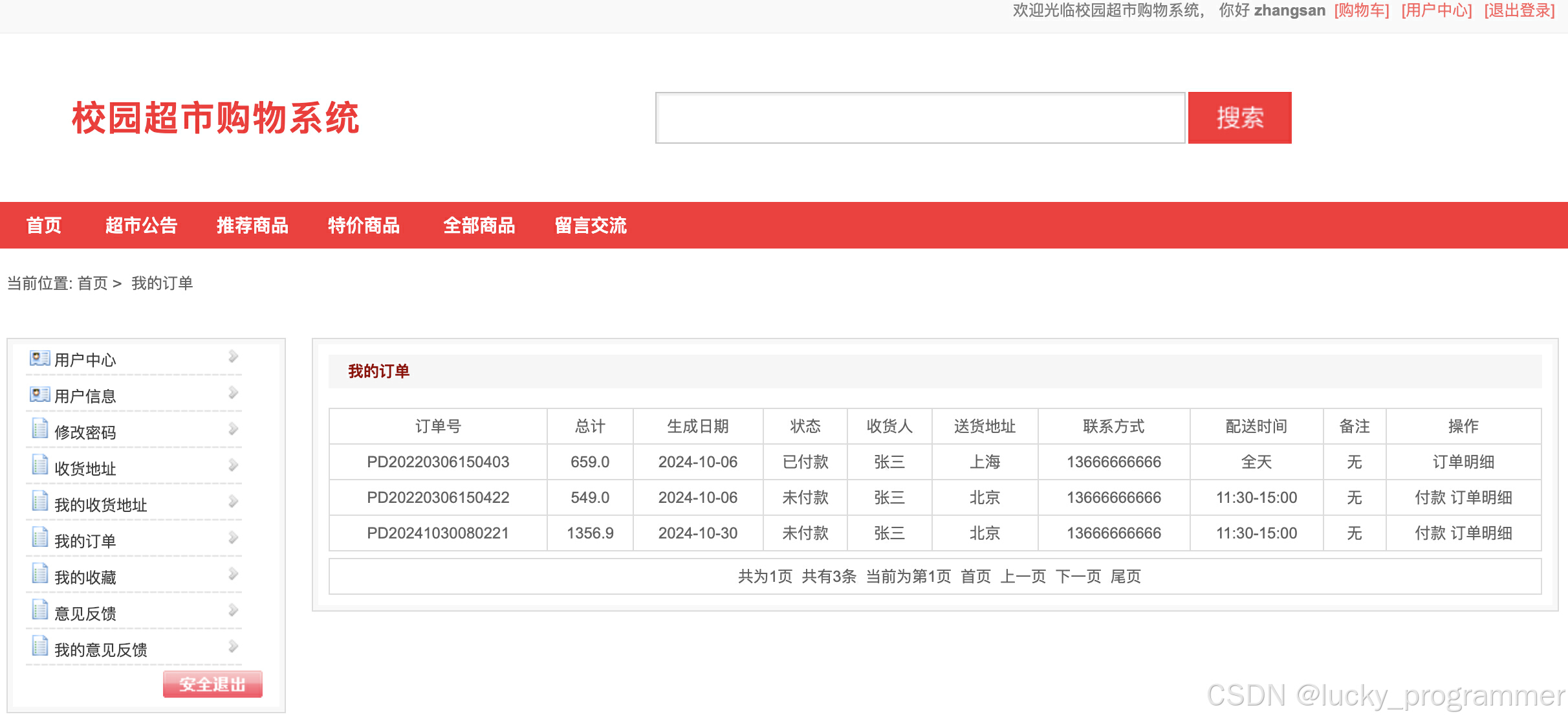
Task: Click the 安全退出 button in sidebar
Action: [212, 684]
